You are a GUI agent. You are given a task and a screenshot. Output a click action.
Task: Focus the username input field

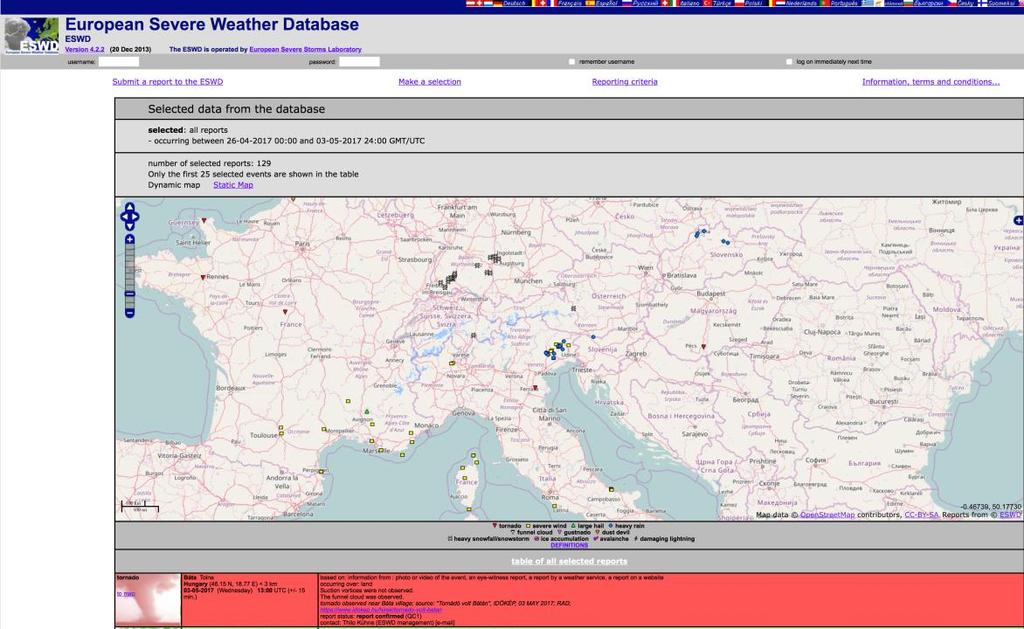click(118, 61)
